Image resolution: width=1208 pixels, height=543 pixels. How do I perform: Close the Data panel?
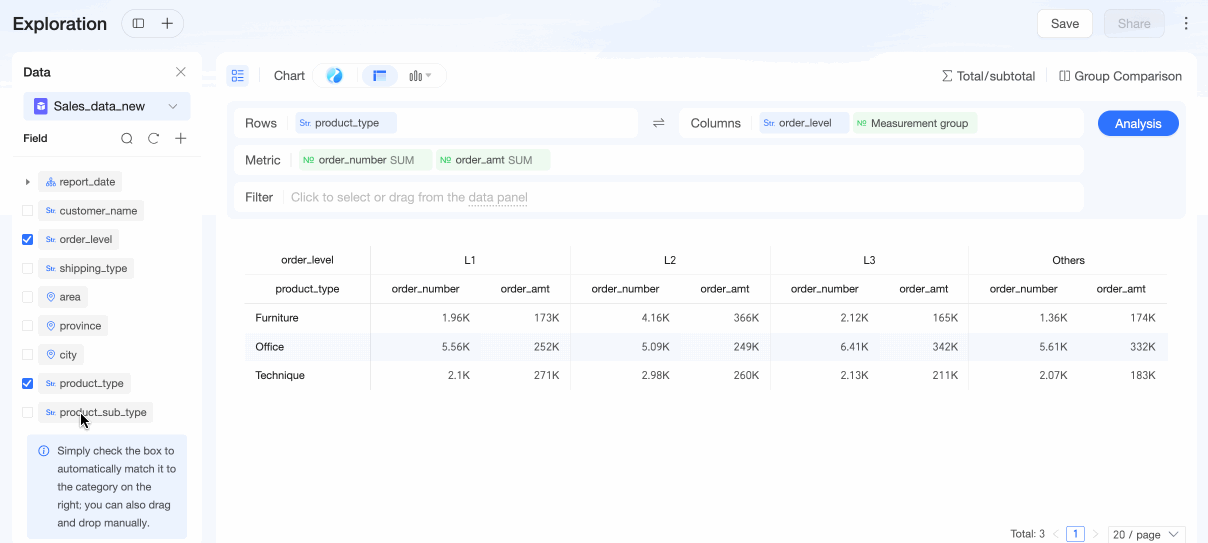pos(181,72)
